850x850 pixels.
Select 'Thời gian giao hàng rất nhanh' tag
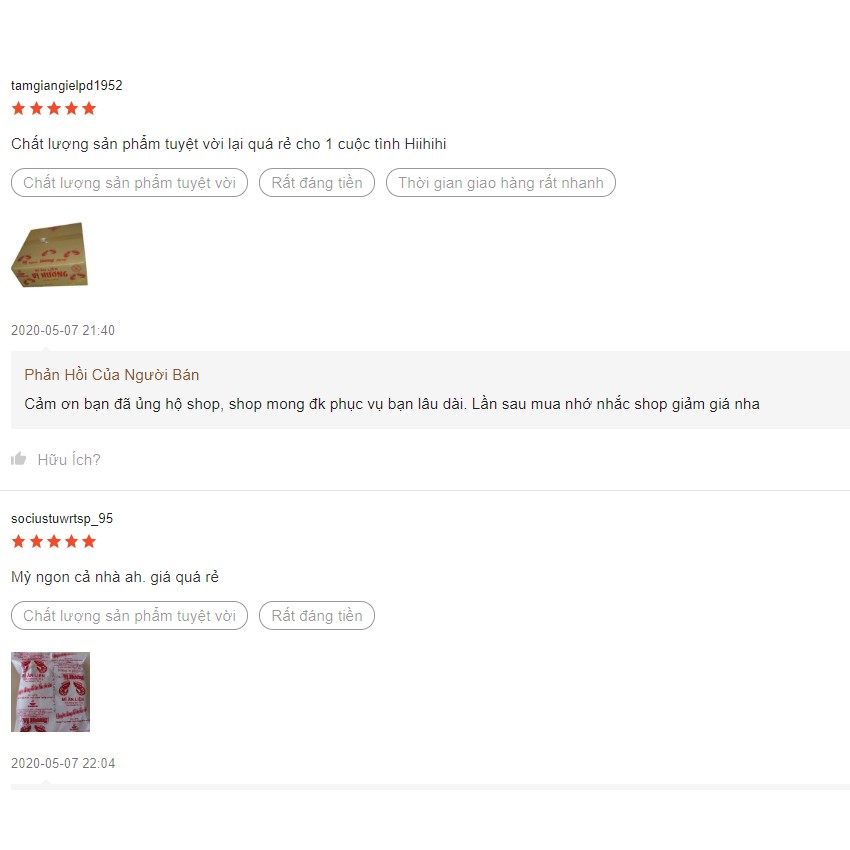coord(501,183)
